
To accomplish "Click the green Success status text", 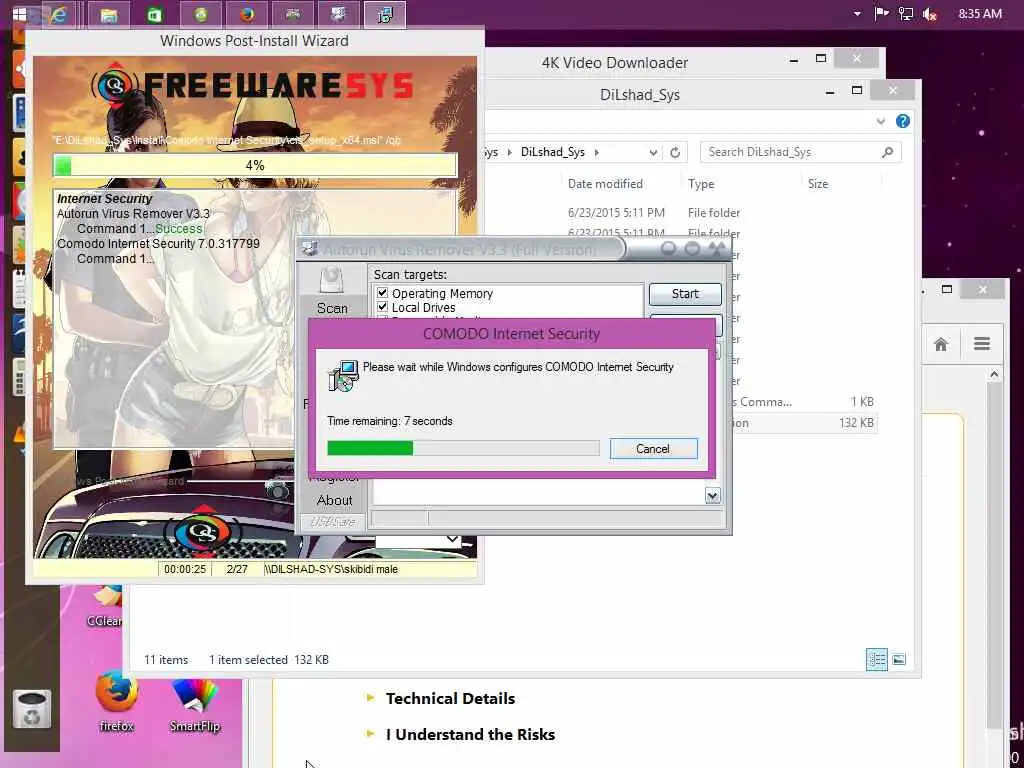I will coord(179,229).
